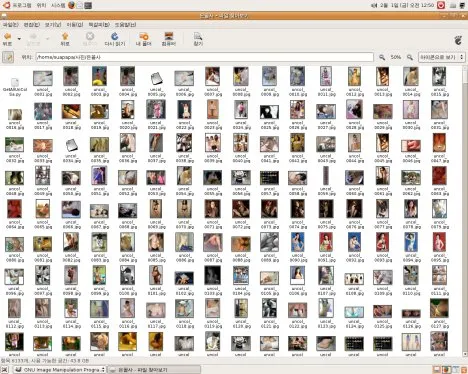The width and height of the screenshot is (468, 374).
Task: Click the trash icon in the bottom panel
Action: 463,369
